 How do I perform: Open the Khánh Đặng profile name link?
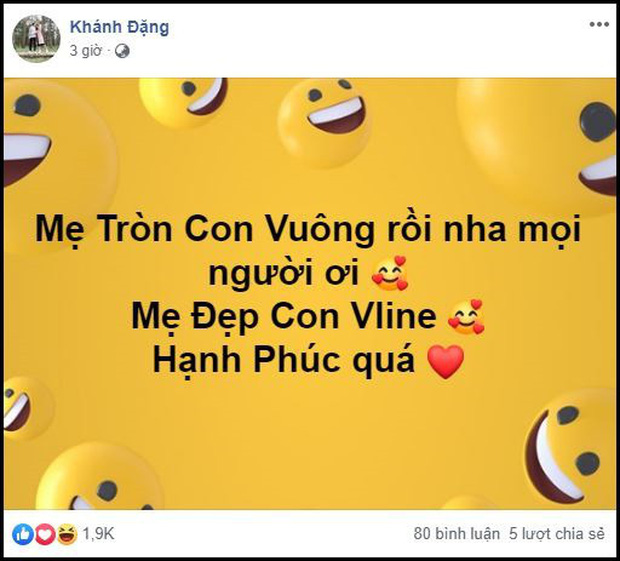pos(119,28)
